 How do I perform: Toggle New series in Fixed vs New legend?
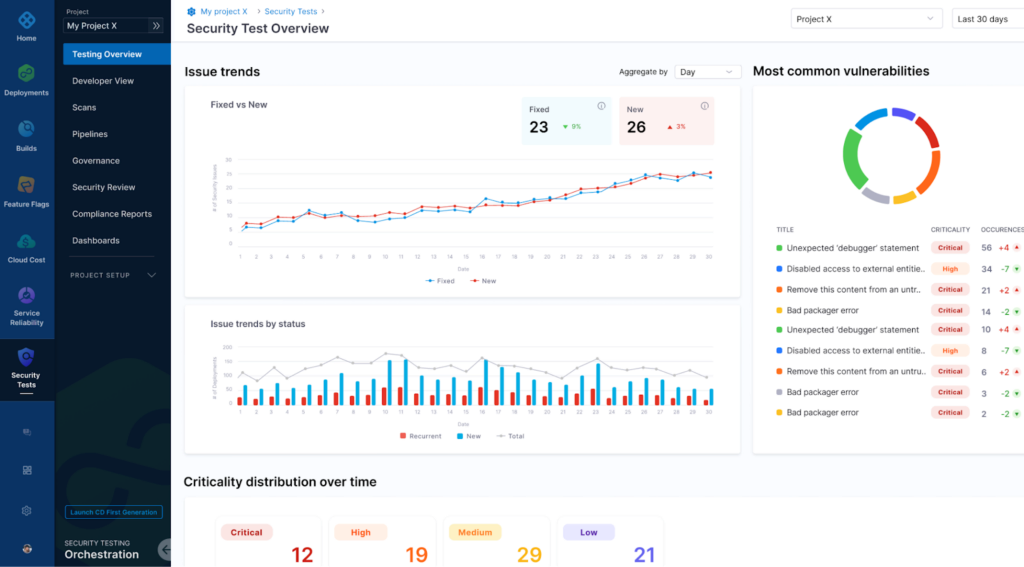(483, 281)
